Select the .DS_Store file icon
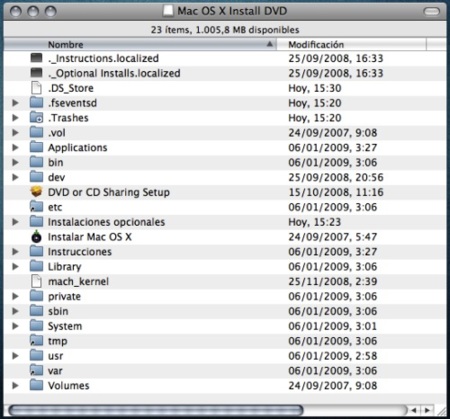The image size is (450, 419). [x=36, y=88]
